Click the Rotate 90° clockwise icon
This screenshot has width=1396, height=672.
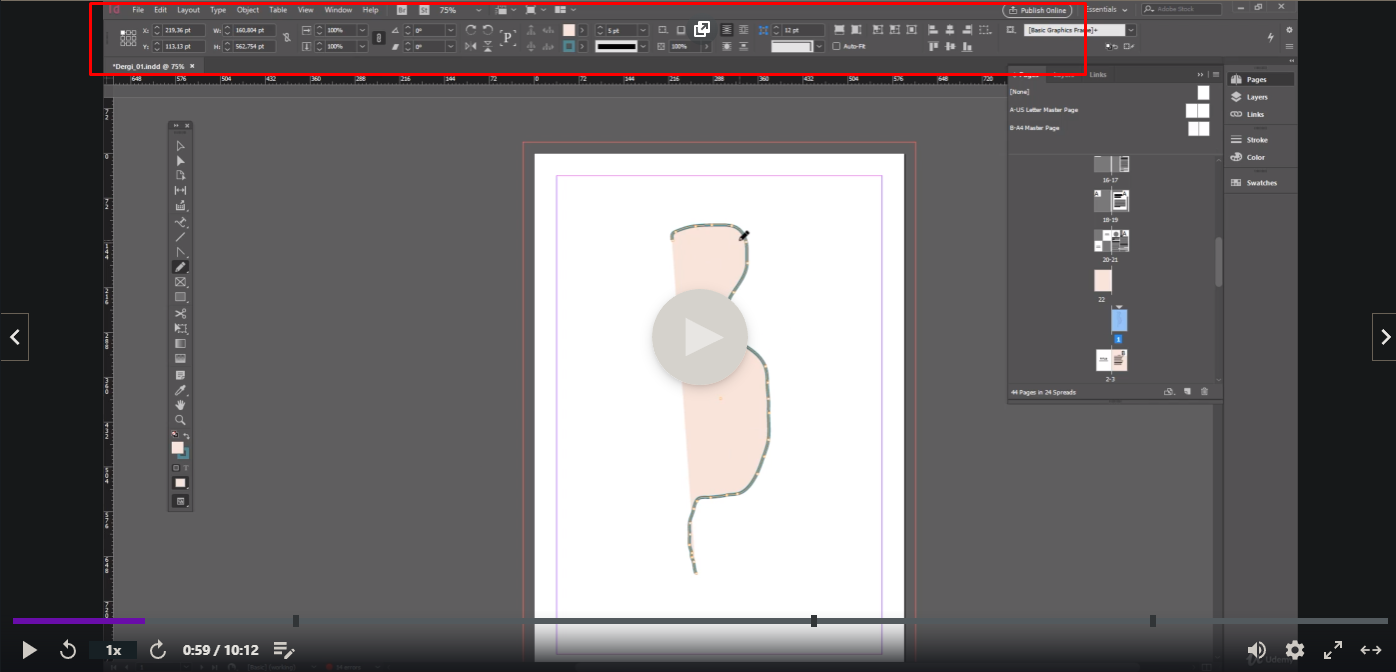pos(471,31)
